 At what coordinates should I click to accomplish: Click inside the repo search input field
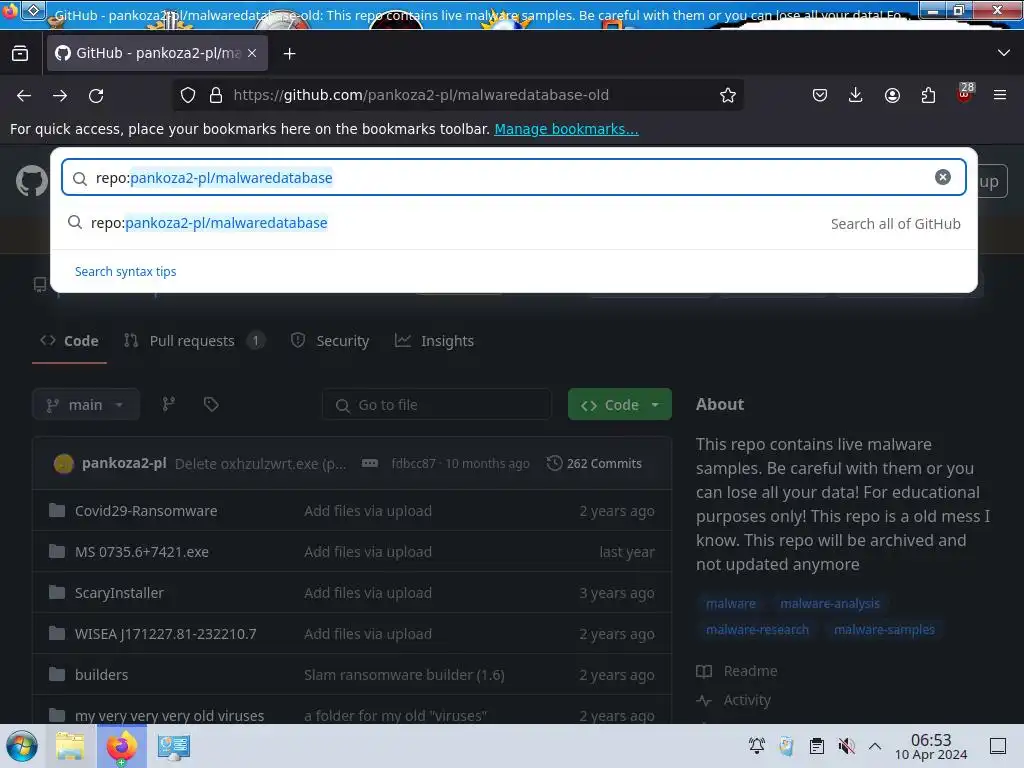tap(513, 177)
